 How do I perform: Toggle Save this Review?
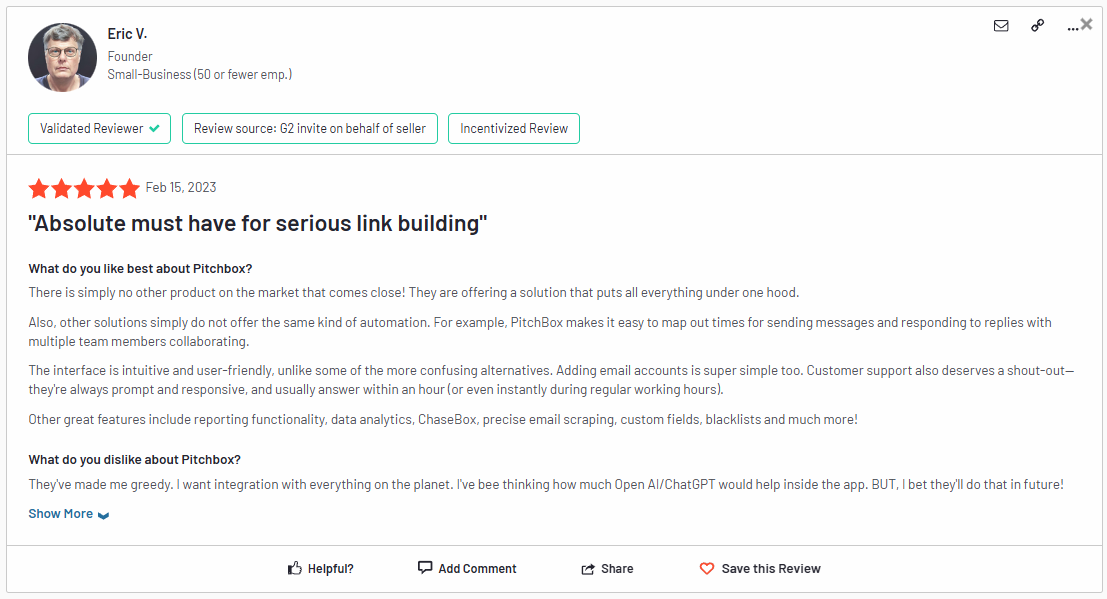click(760, 567)
